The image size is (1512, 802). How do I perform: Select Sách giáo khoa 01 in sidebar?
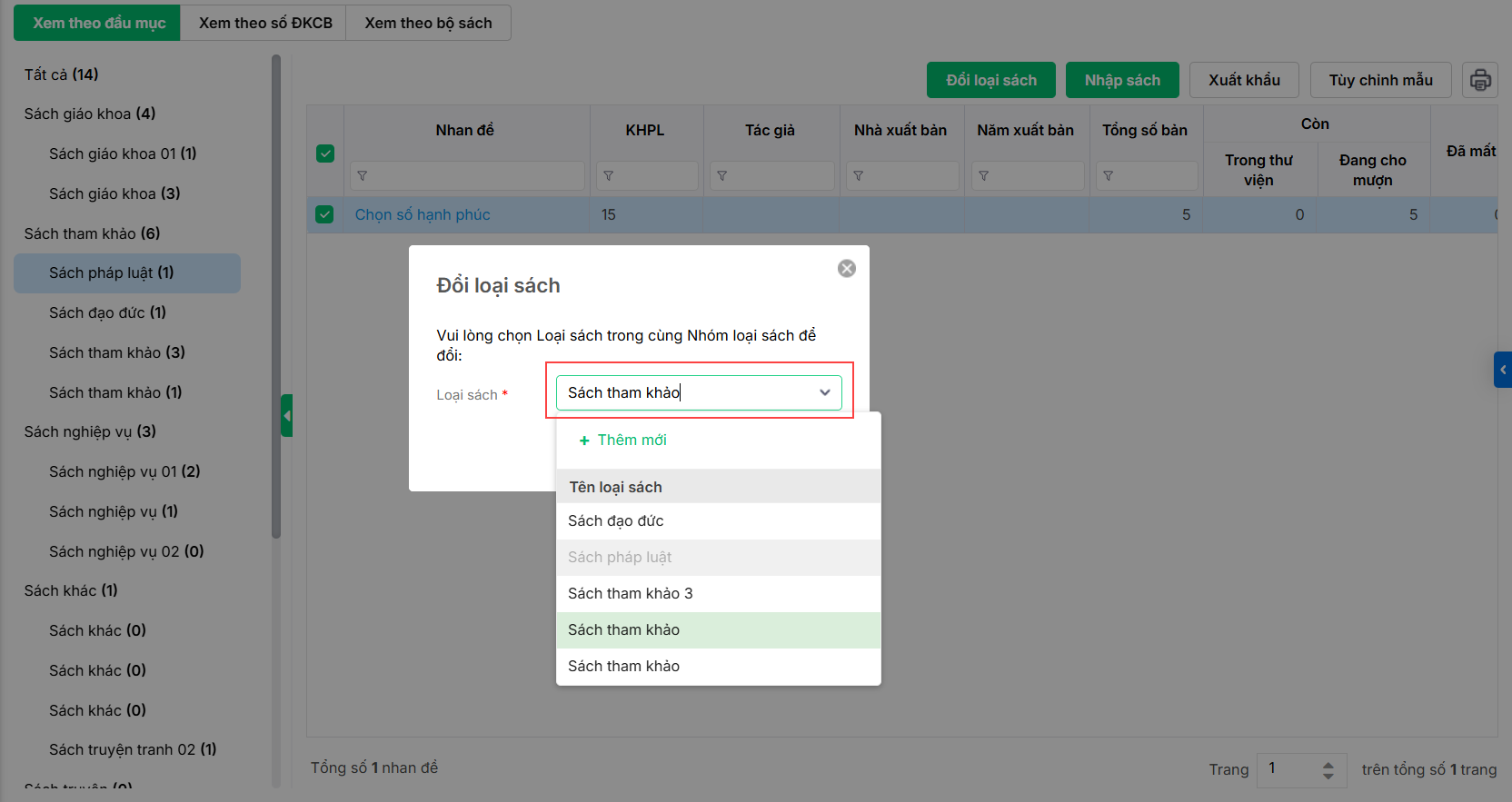(123, 153)
